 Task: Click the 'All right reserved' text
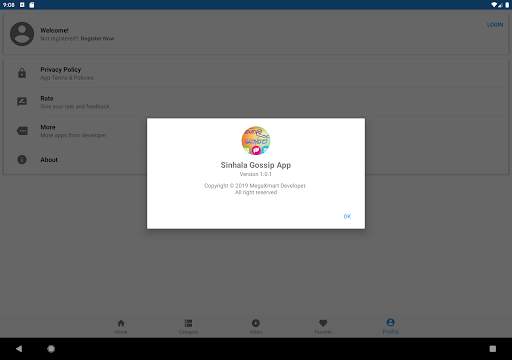point(256,192)
